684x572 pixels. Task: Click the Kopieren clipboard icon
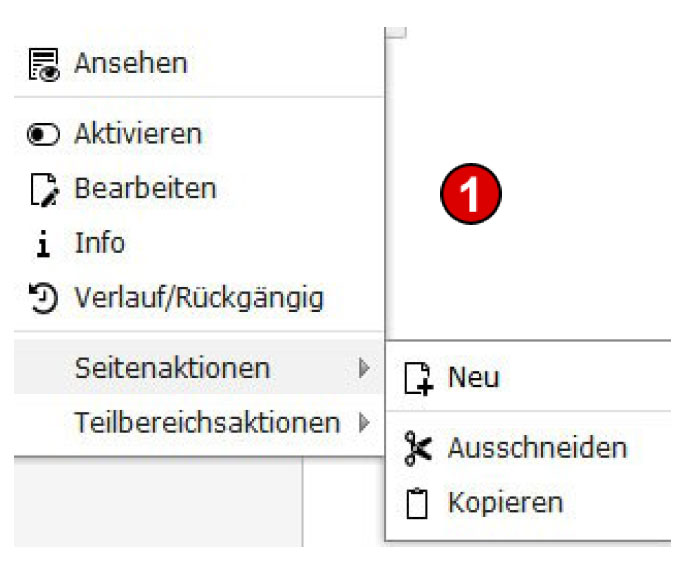coord(417,503)
